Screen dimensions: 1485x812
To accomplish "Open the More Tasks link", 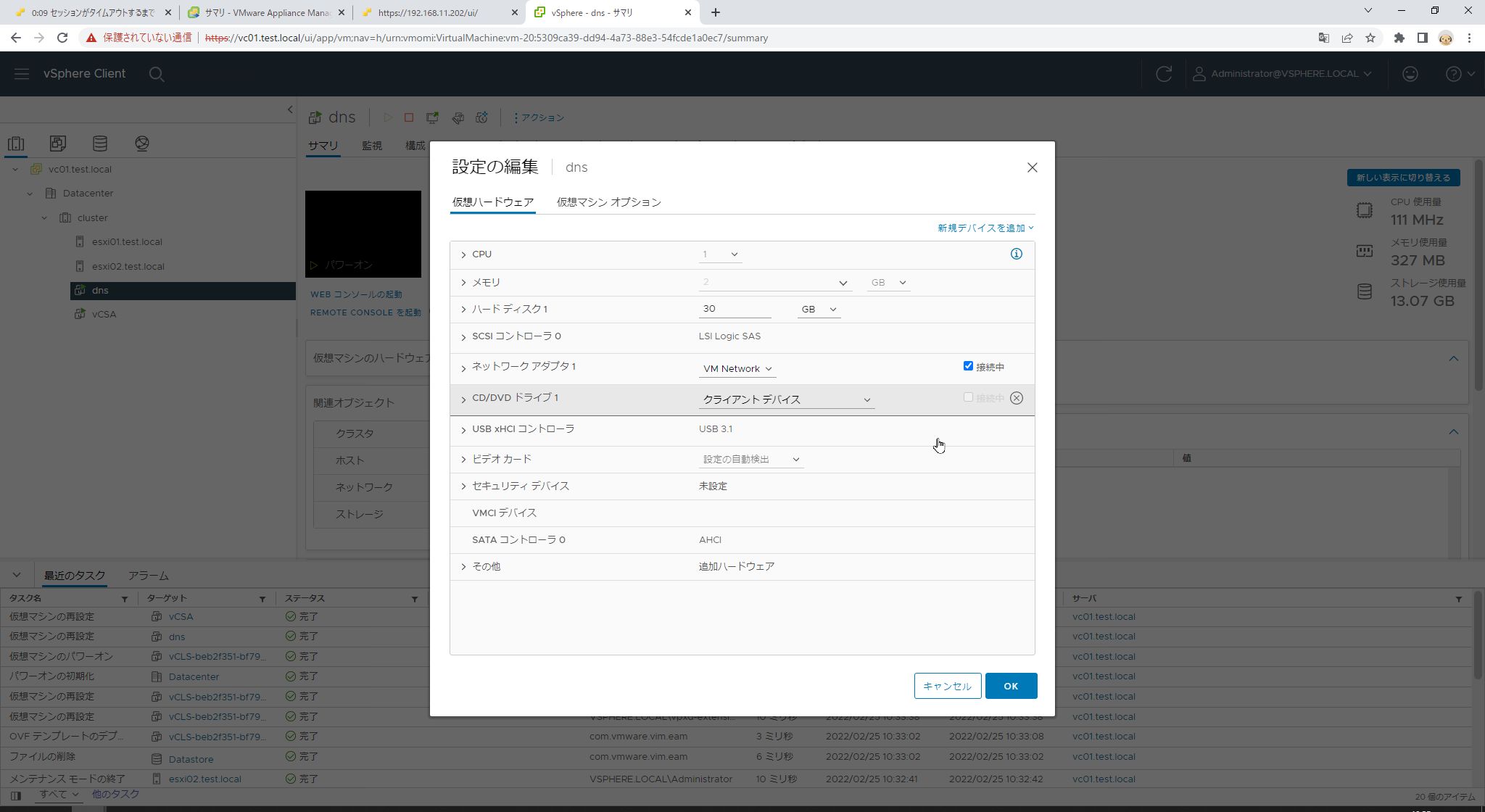I will [x=115, y=795].
